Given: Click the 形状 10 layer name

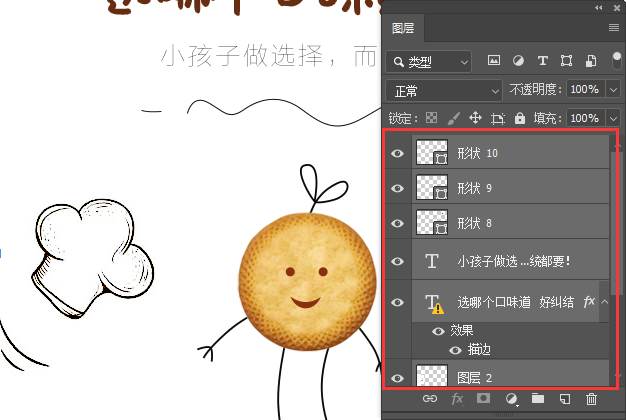Looking at the screenshot, I should [477, 153].
